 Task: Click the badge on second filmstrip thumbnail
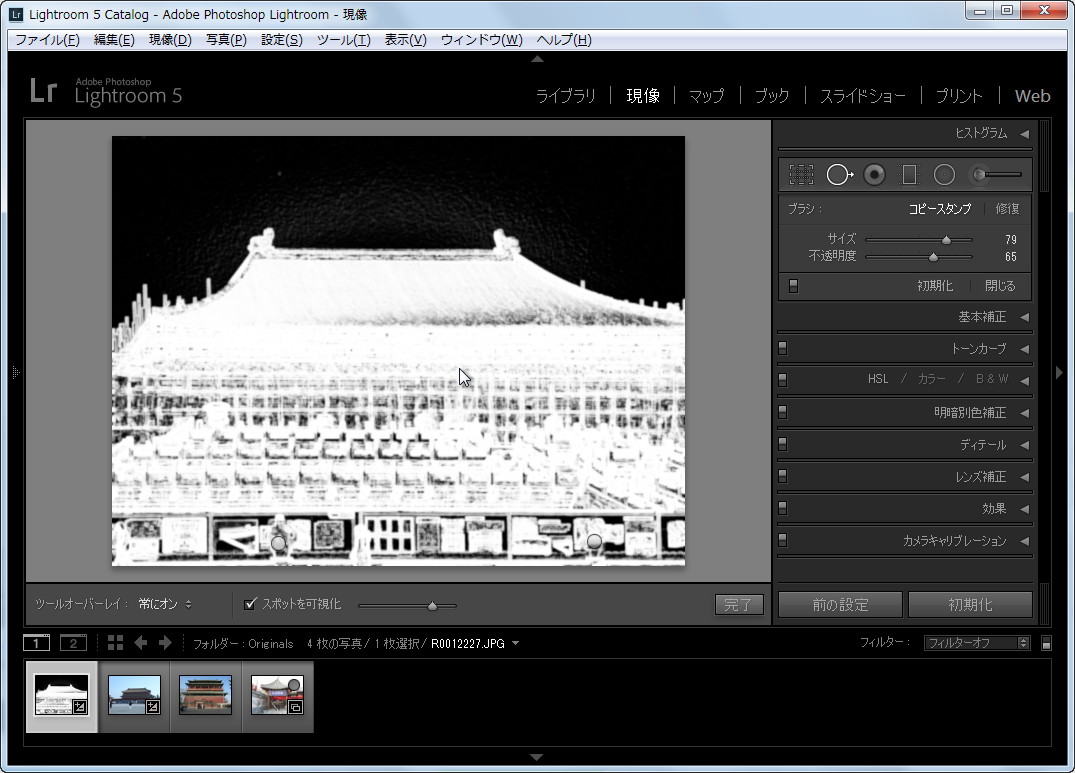pyautogui.click(x=153, y=707)
